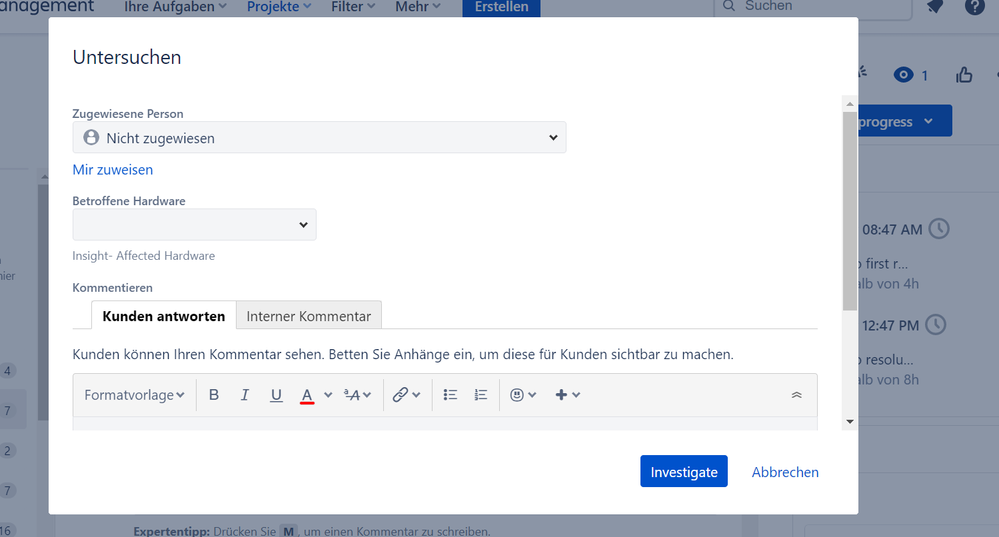Image resolution: width=999 pixels, height=537 pixels.
Task: Click the dialog scrollbar down arrow
Action: 850,422
